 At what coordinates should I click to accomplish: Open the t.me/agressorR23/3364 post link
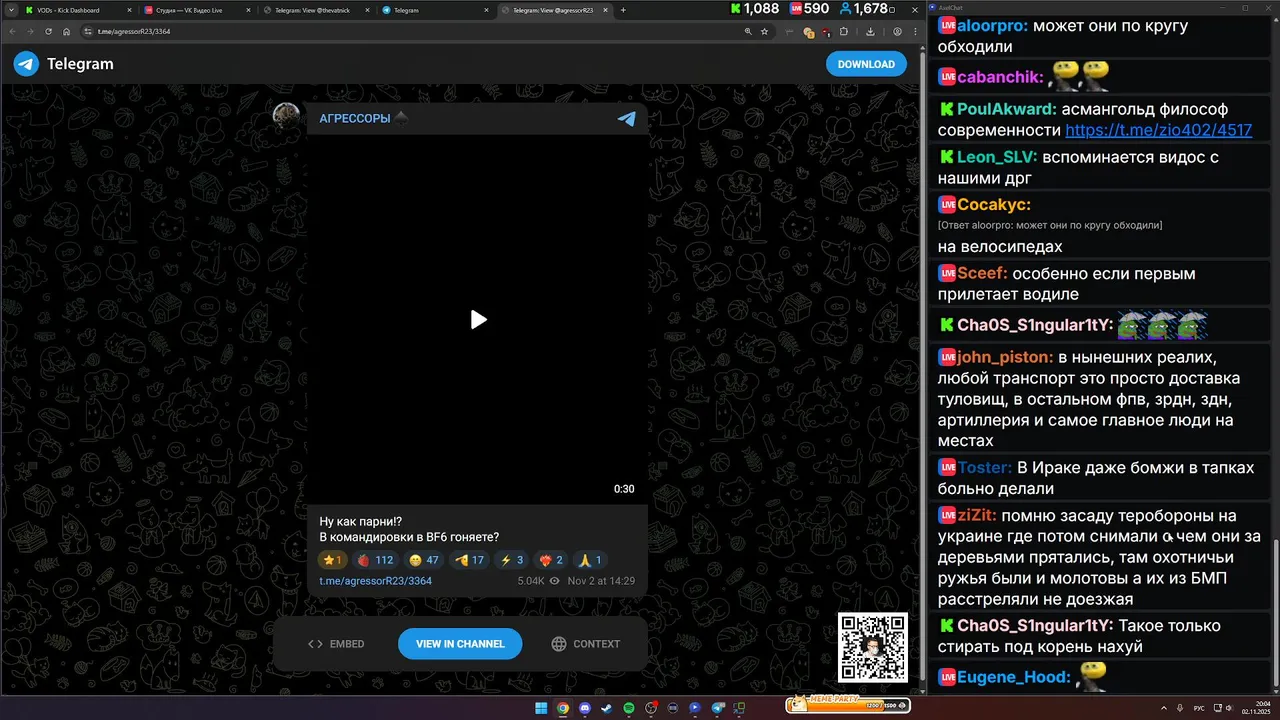(375, 581)
